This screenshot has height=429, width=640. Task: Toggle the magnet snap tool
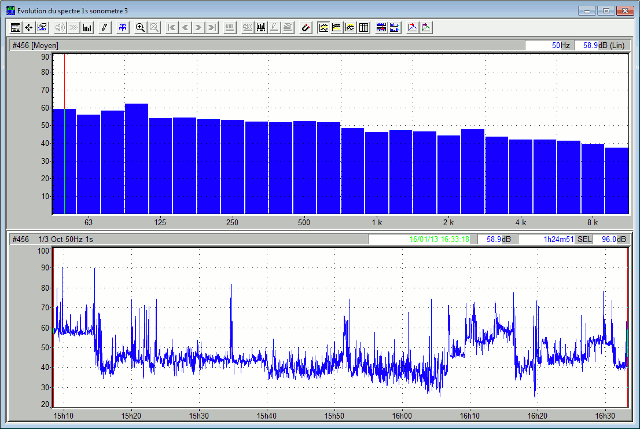306,27
